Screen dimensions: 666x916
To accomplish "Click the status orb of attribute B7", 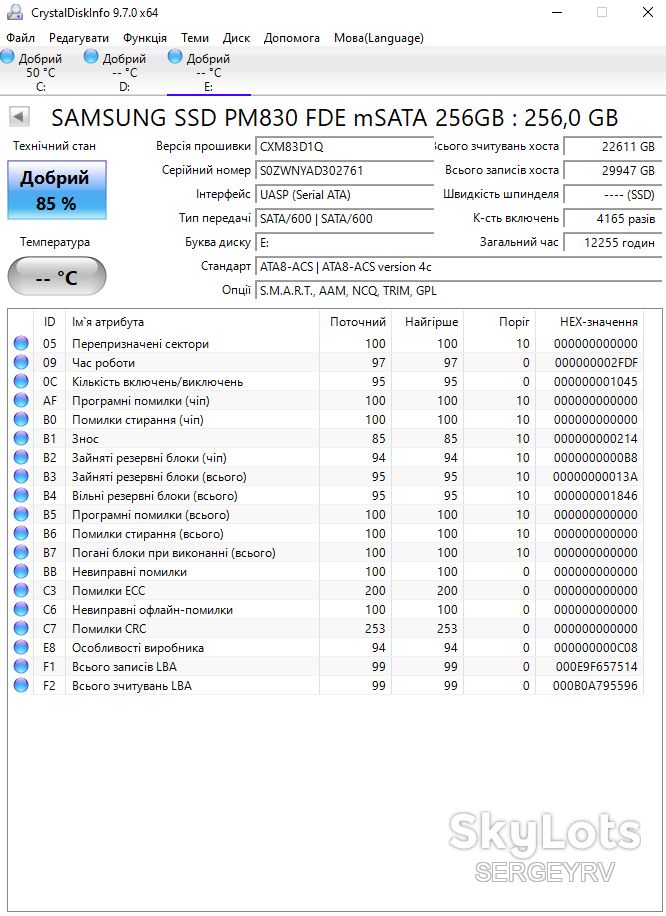I will coord(21,552).
